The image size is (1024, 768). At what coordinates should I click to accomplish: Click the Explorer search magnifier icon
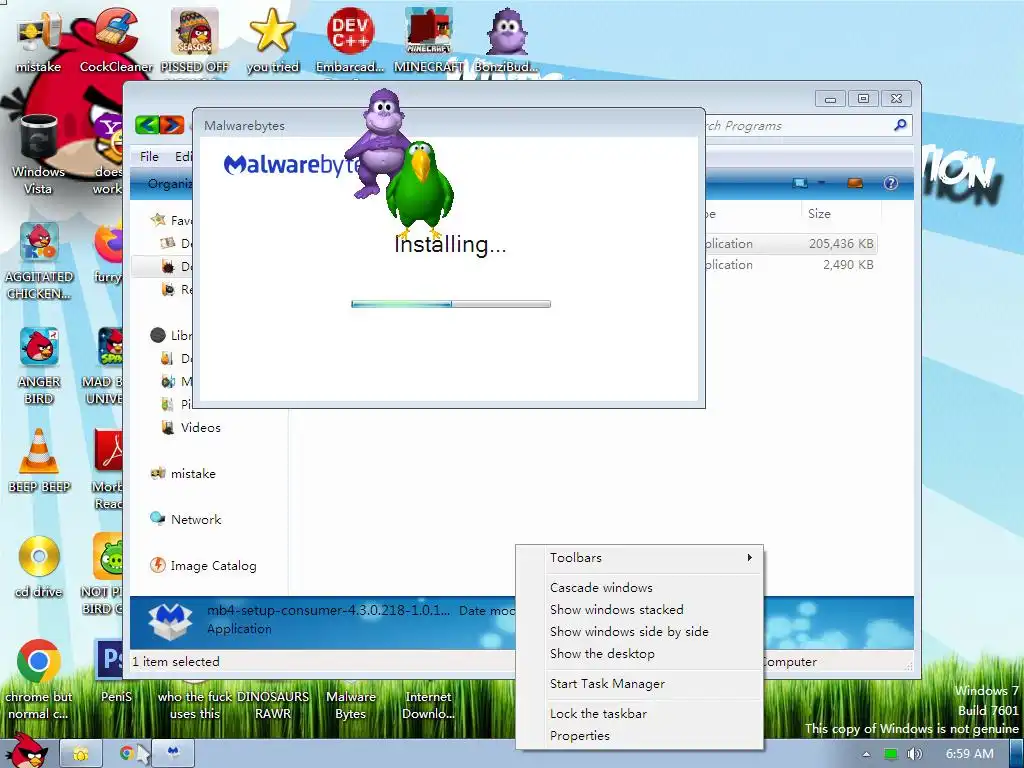click(900, 125)
